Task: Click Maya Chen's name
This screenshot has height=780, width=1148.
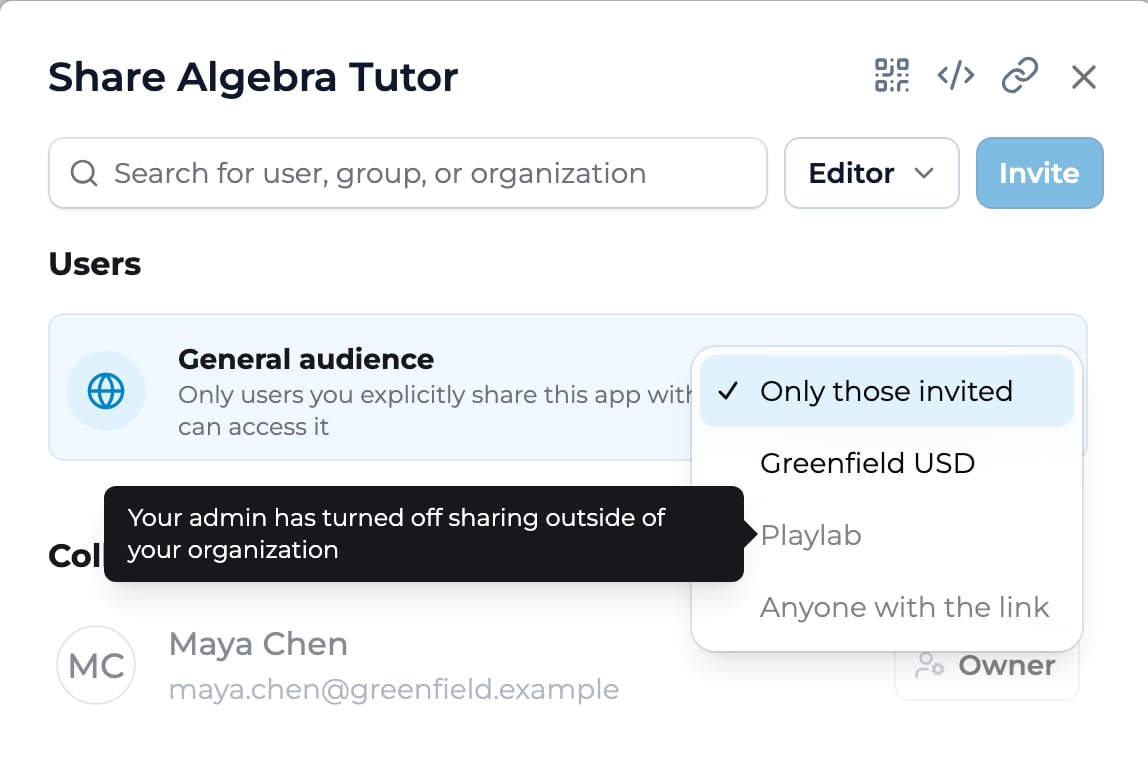Action: click(x=258, y=644)
